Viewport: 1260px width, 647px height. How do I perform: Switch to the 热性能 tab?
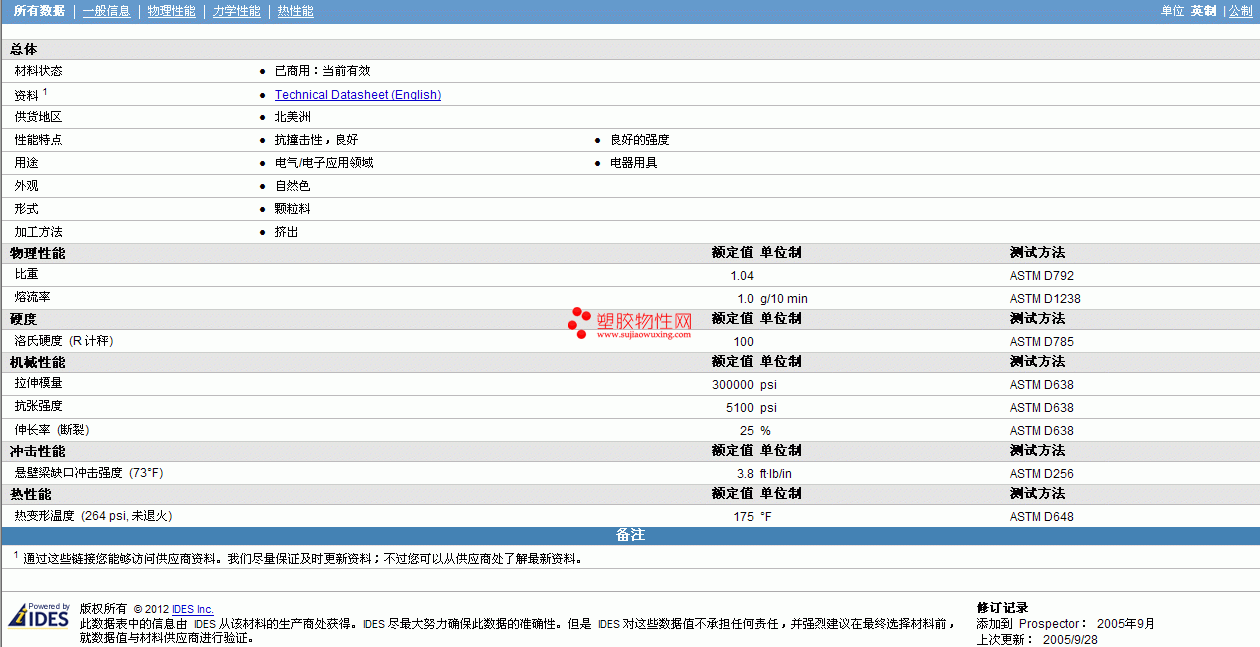click(x=295, y=11)
